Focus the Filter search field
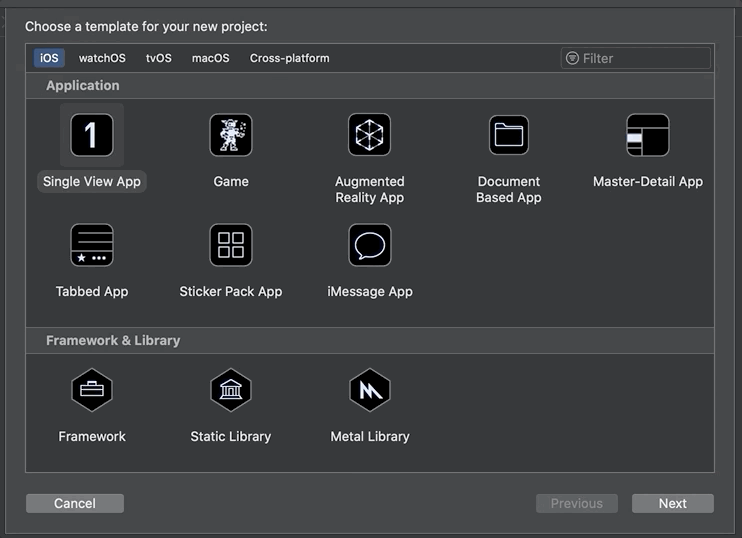742x538 pixels. (x=636, y=58)
